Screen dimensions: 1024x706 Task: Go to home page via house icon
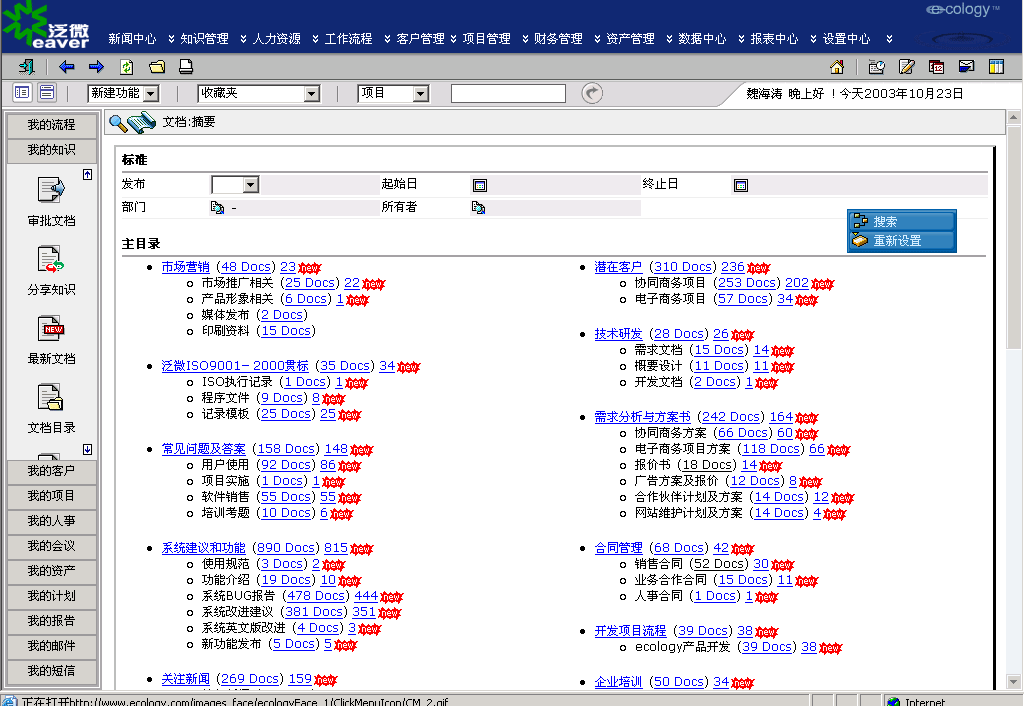(837, 67)
